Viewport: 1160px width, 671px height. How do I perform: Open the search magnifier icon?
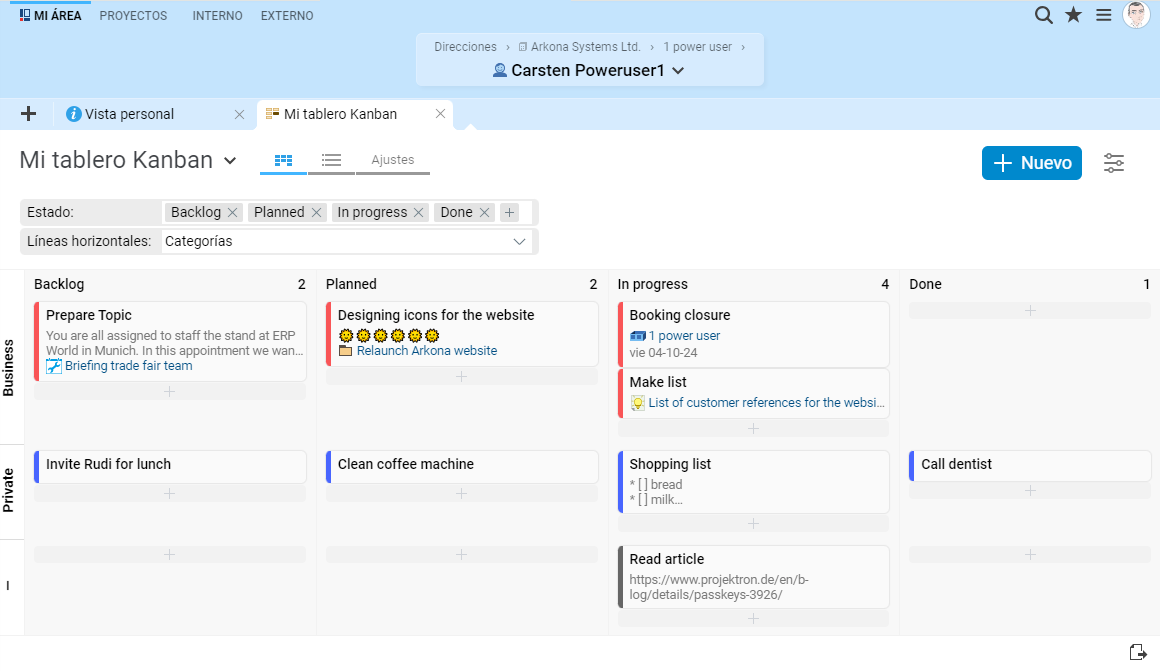[1043, 15]
